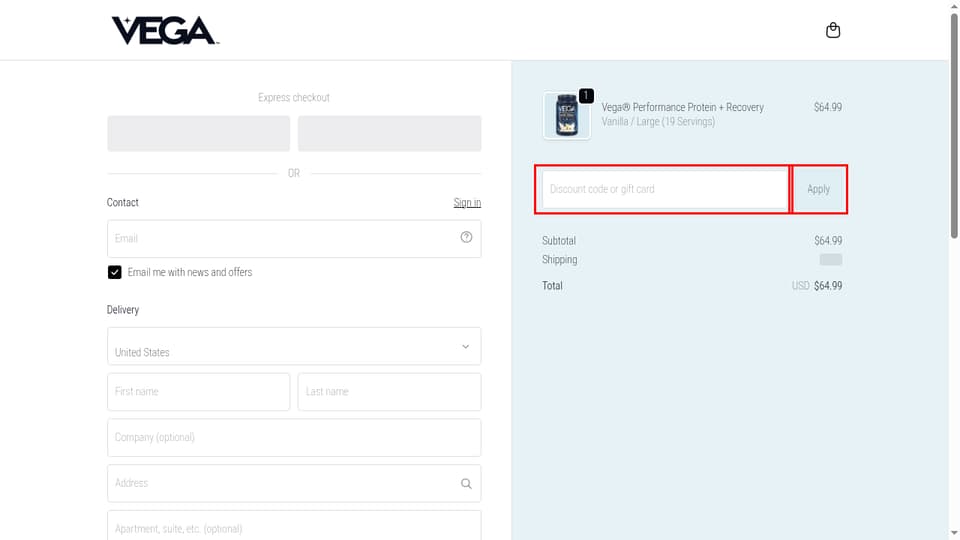Click the Shipping label
This screenshot has width=960, height=540.
[559, 260]
